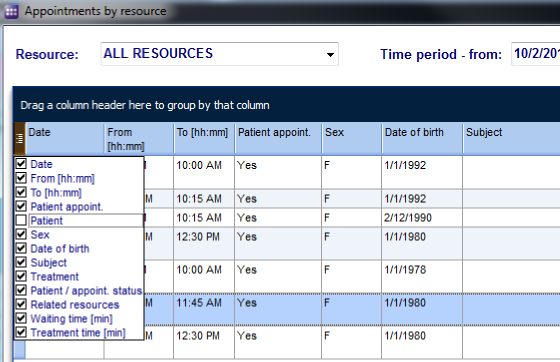The width and height of the screenshot is (560, 362).
Task: Uncheck the Date column checkbox
Action: (21, 164)
